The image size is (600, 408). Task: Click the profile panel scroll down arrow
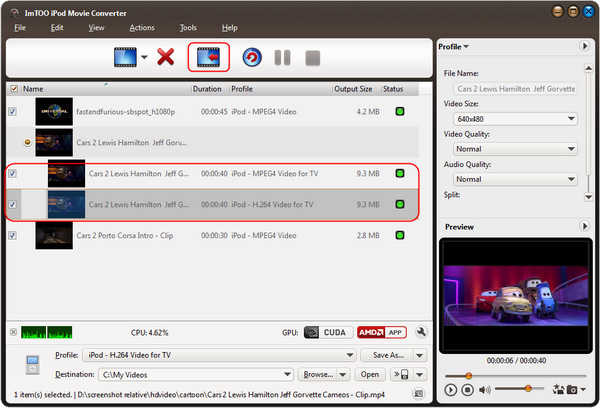pyautogui.click(x=589, y=197)
